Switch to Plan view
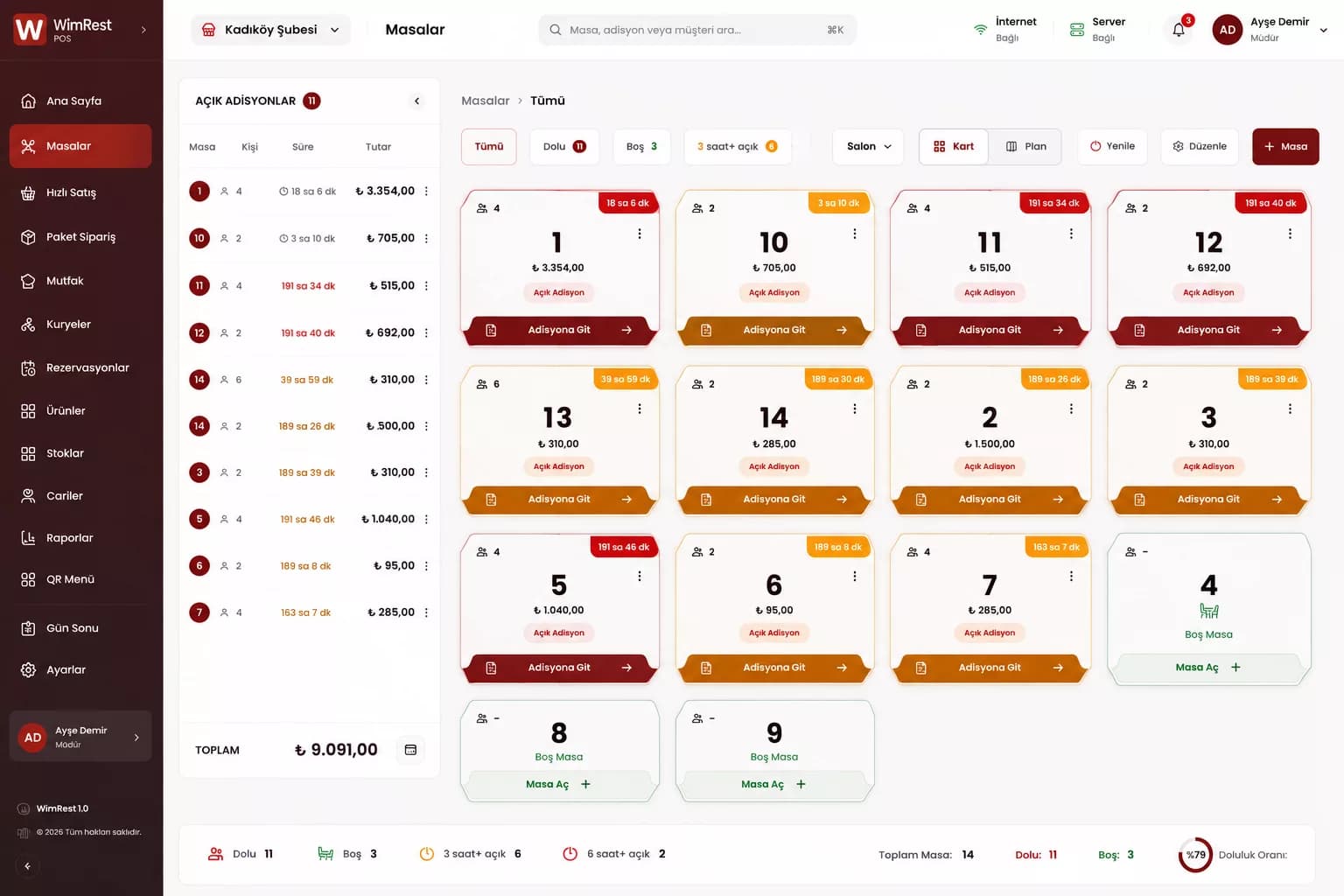The height and width of the screenshot is (896, 1344). point(1025,147)
